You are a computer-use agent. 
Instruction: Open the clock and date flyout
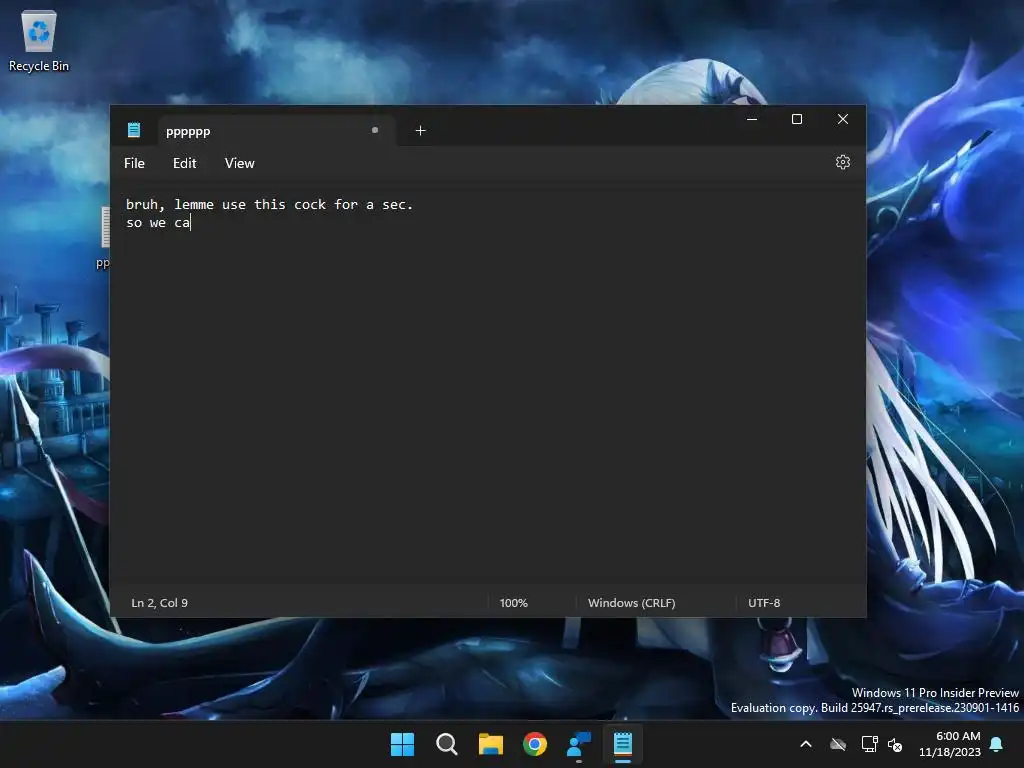pyautogui.click(x=950, y=744)
